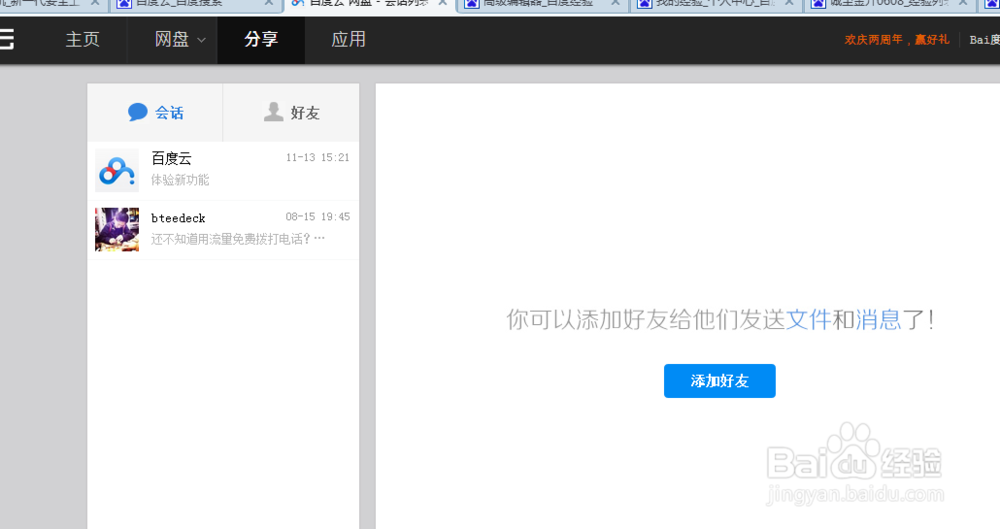Click the 欢庆两周年，赢好礼 promo link
Screen dimensions: 1000x529
click(x=897, y=40)
